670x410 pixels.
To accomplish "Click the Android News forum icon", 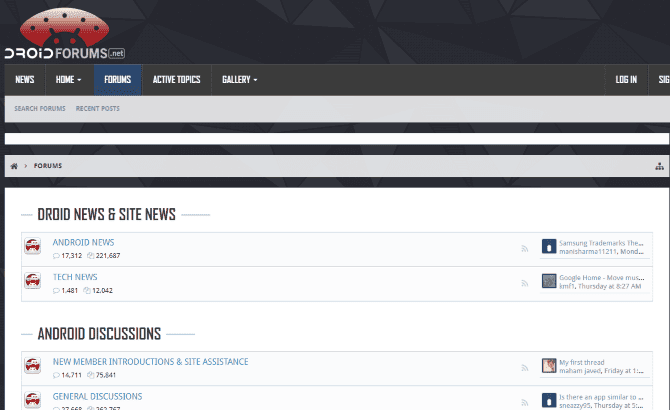I will coord(32,246).
